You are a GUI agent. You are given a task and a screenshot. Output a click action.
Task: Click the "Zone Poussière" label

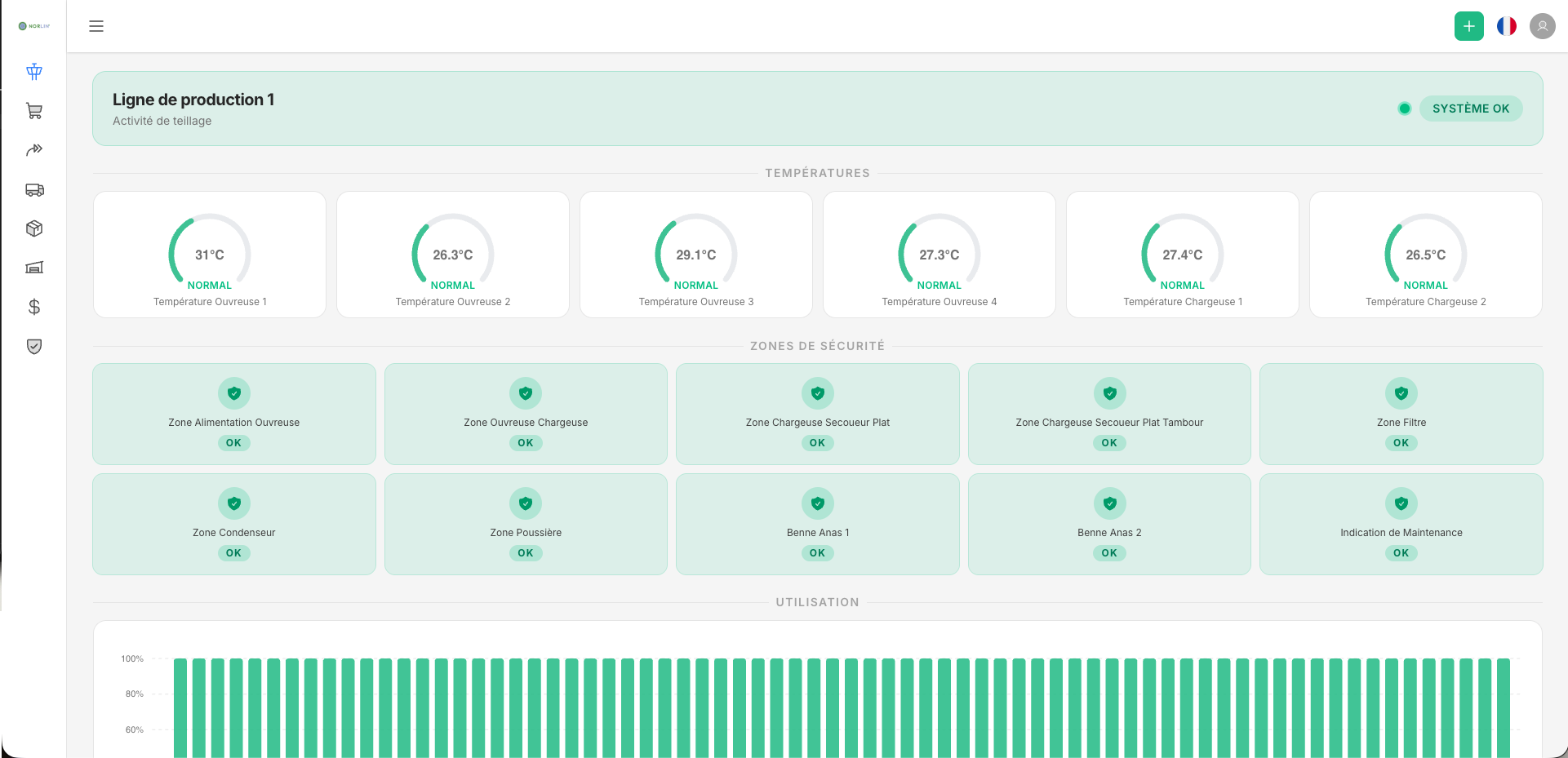(x=526, y=533)
